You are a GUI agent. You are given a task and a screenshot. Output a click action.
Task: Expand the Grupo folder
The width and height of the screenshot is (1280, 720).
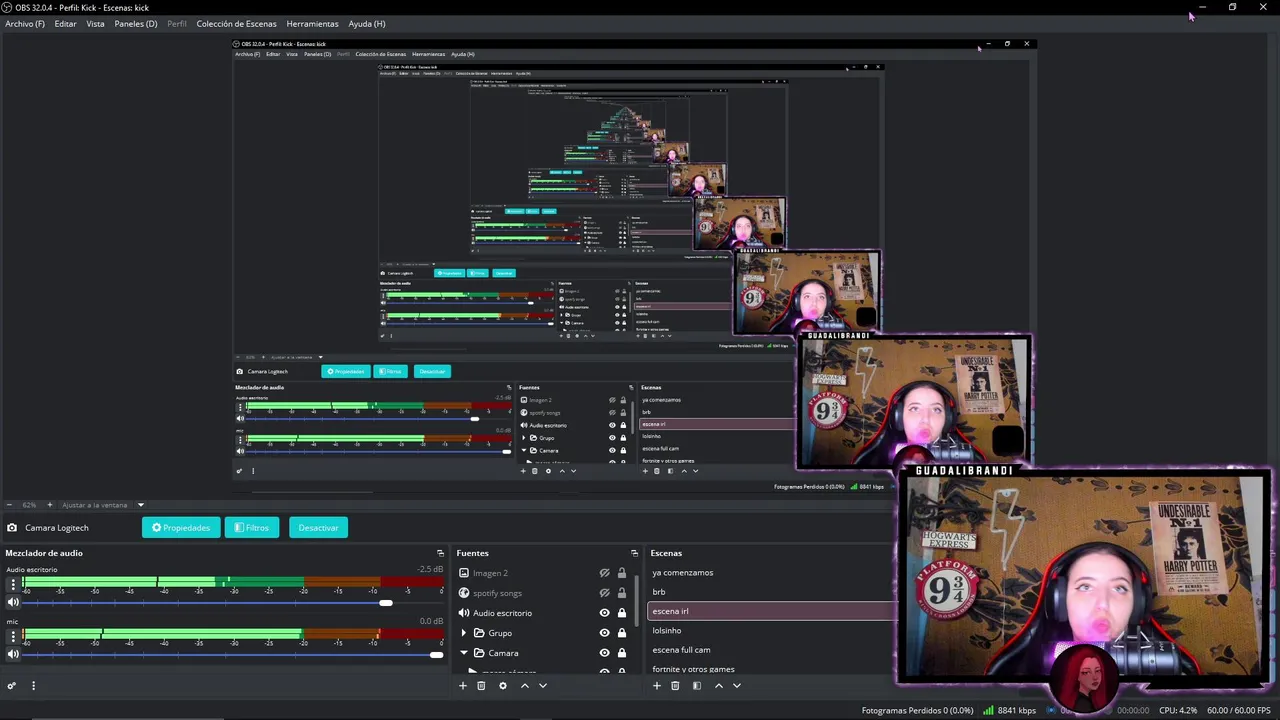pyautogui.click(x=463, y=633)
